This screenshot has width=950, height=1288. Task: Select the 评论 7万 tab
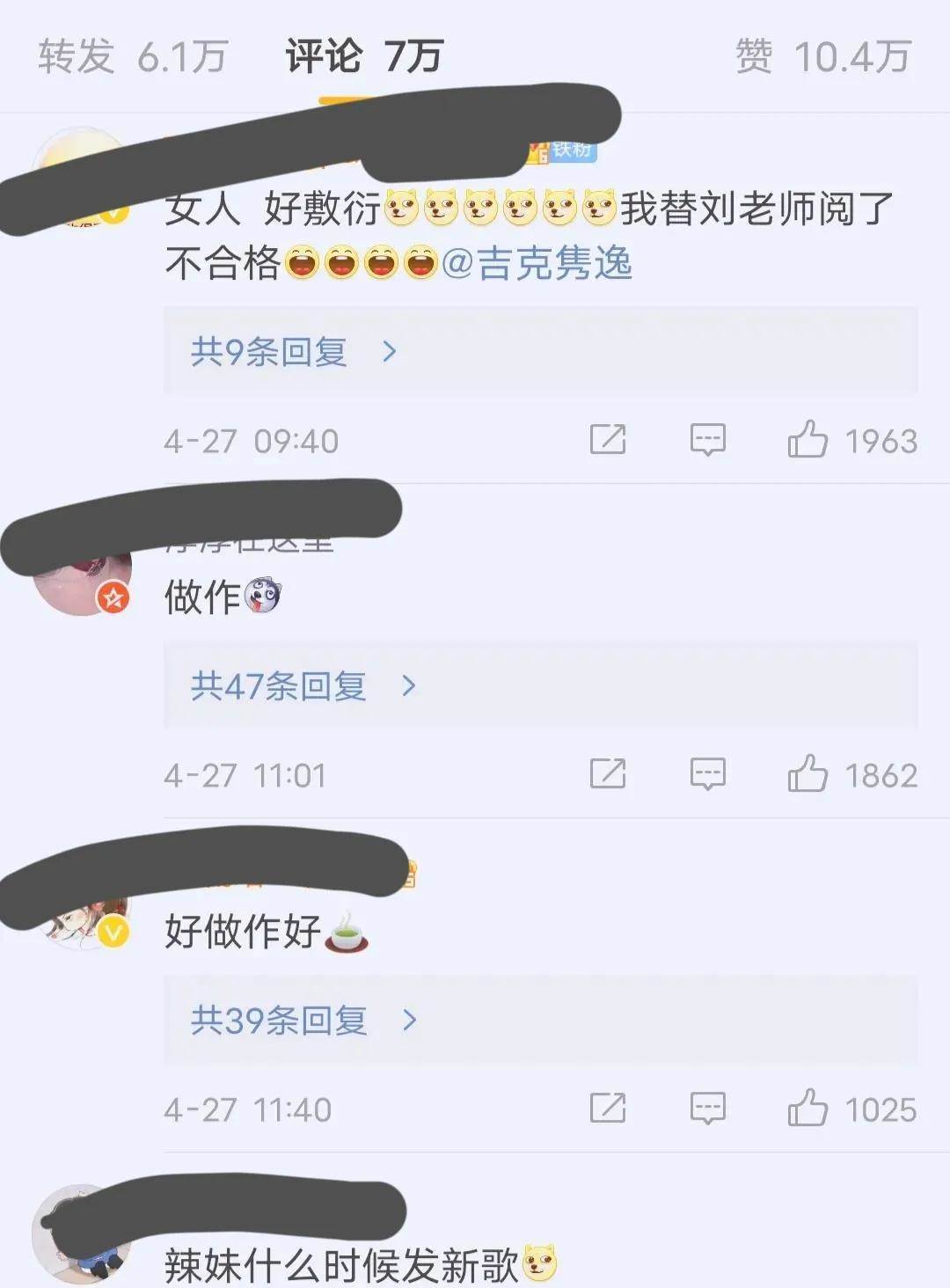point(364,56)
